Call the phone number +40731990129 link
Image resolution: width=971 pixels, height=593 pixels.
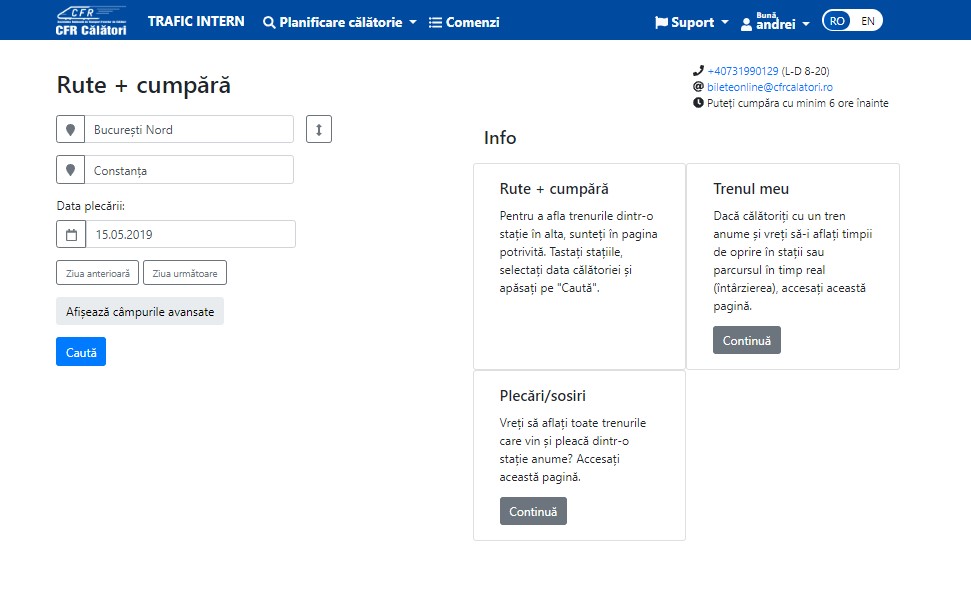[742, 71]
